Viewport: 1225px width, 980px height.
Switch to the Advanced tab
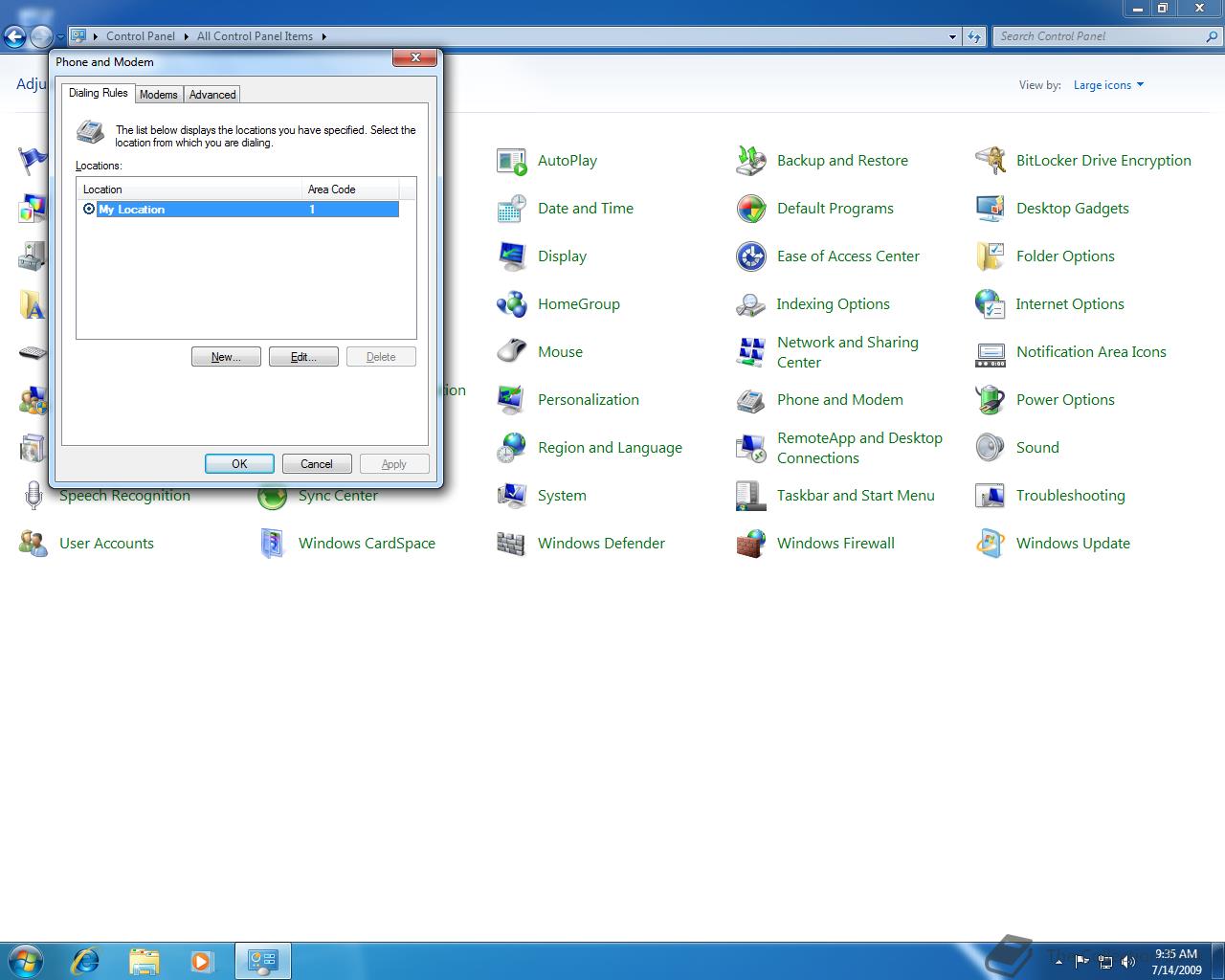coord(212,95)
